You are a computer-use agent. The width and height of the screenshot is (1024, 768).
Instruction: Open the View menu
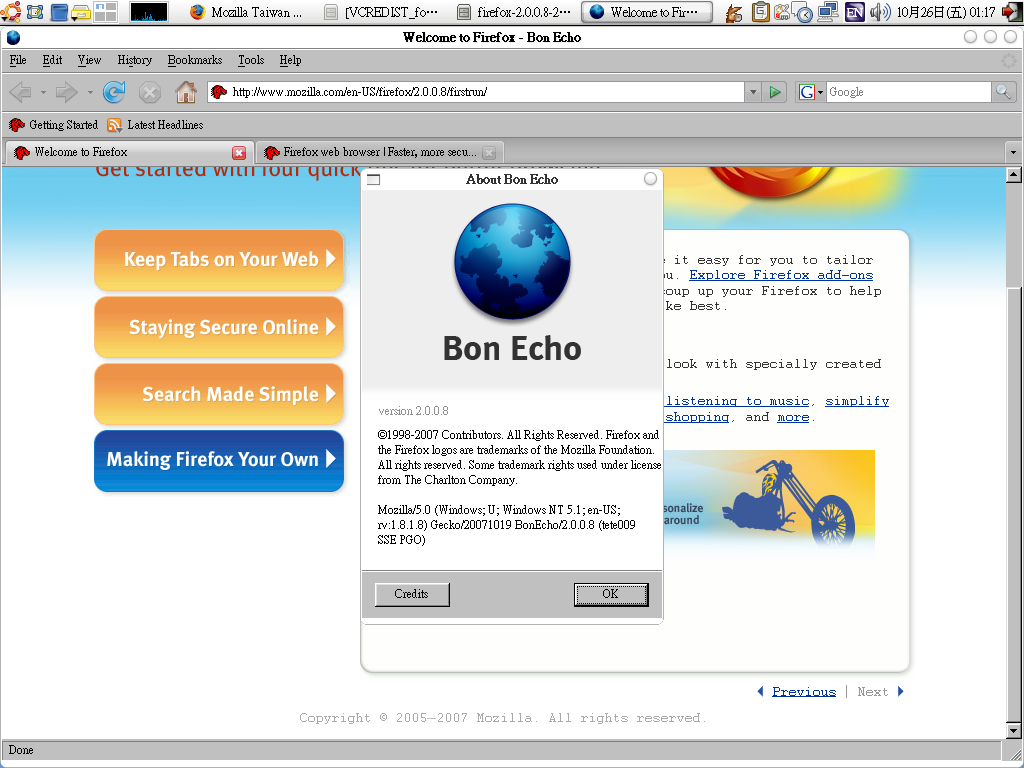point(89,60)
